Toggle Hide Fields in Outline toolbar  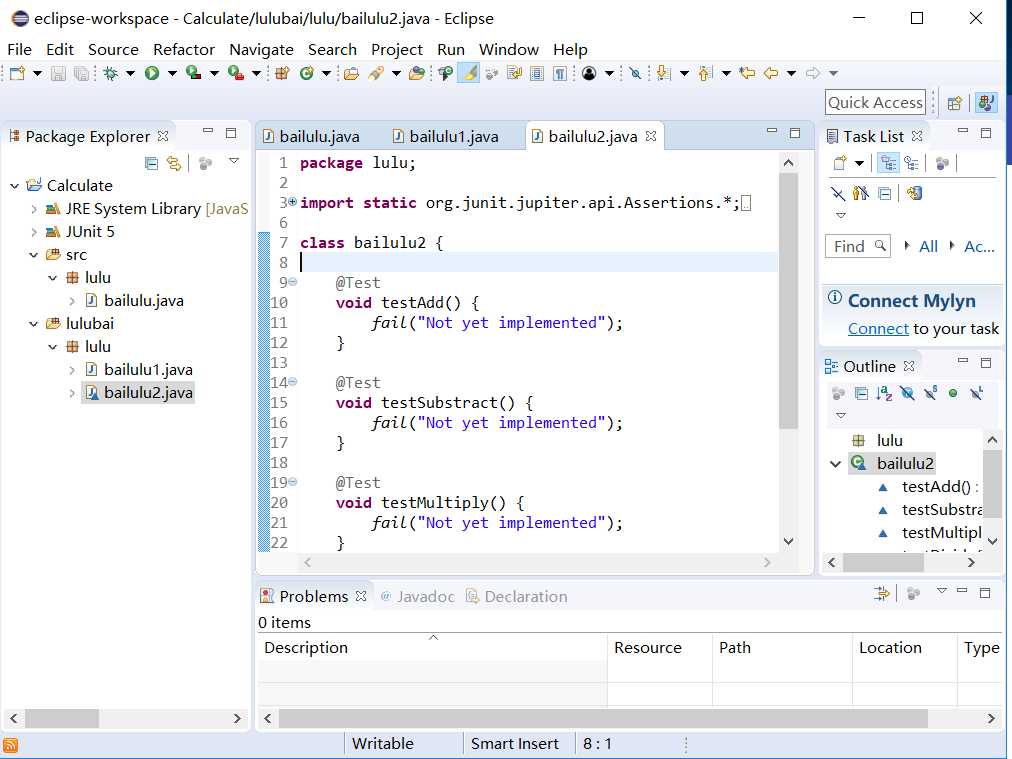[907, 393]
